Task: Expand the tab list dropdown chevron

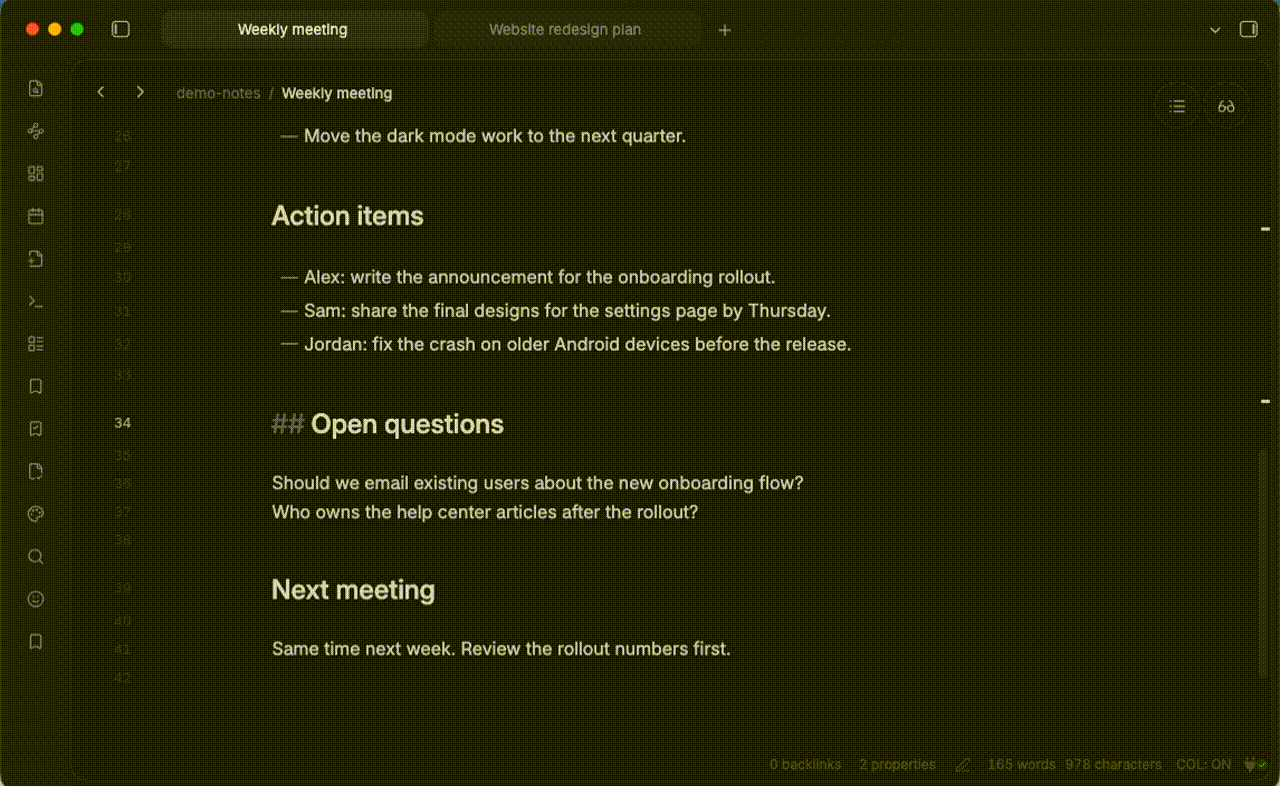Action: (x=1215, y=30)
